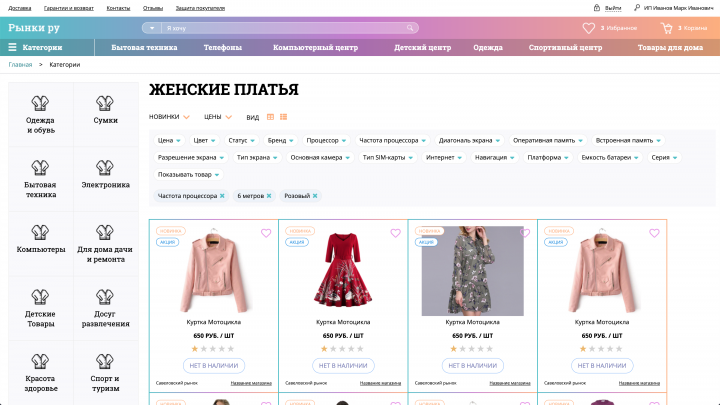
Task: Open Для дома дачи и ремонта icon
Action: tap(105, 232)
